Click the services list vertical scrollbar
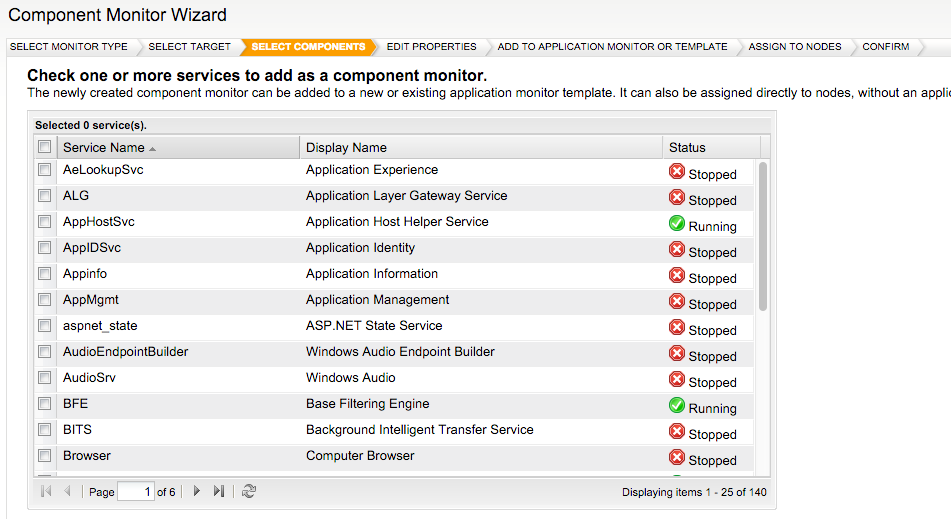Viewport: 951px width, 519px height. pyautogui.click(x=763, y=236)
